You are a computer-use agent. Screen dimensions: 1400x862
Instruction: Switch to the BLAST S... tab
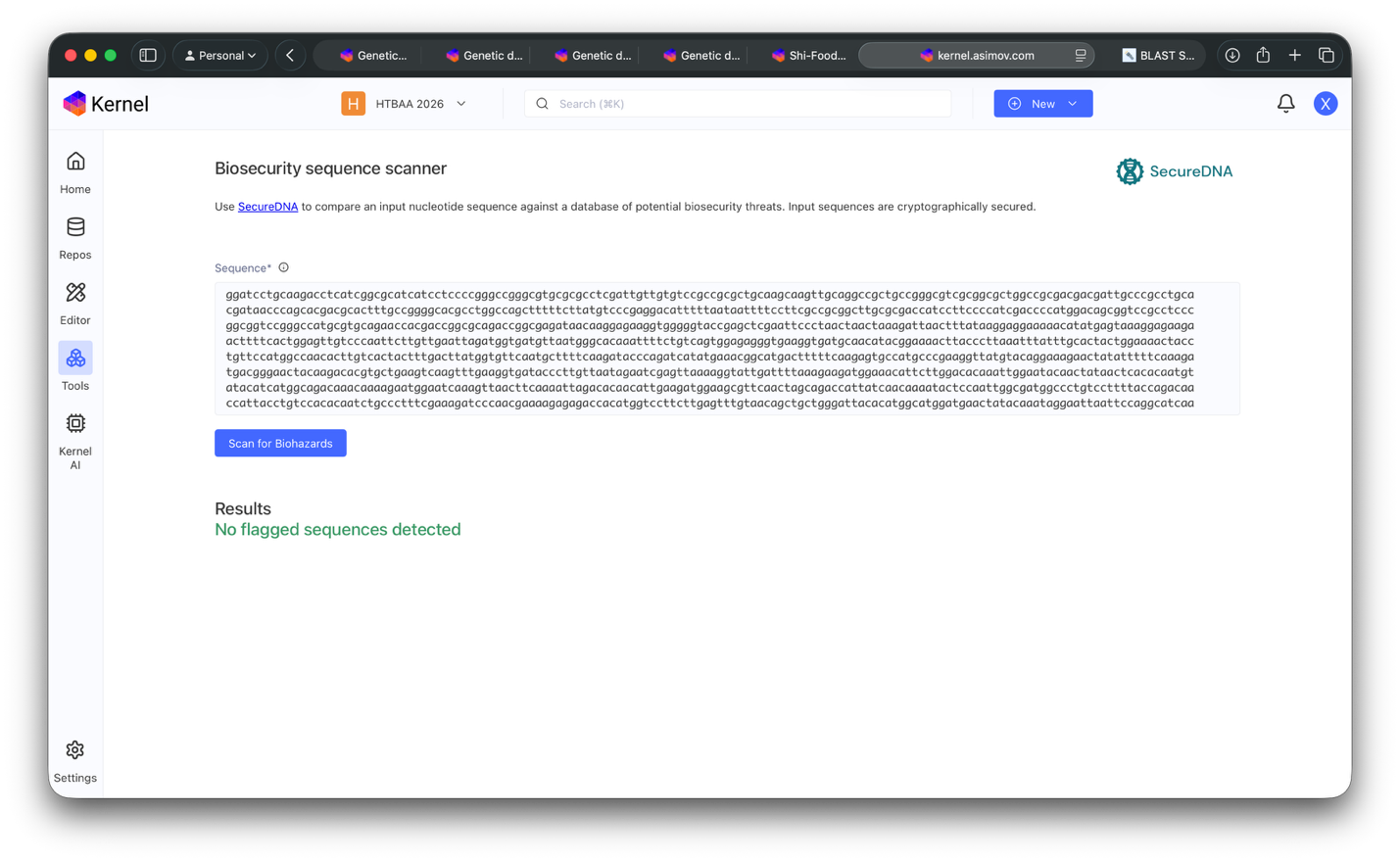[x=1158, y=56]
